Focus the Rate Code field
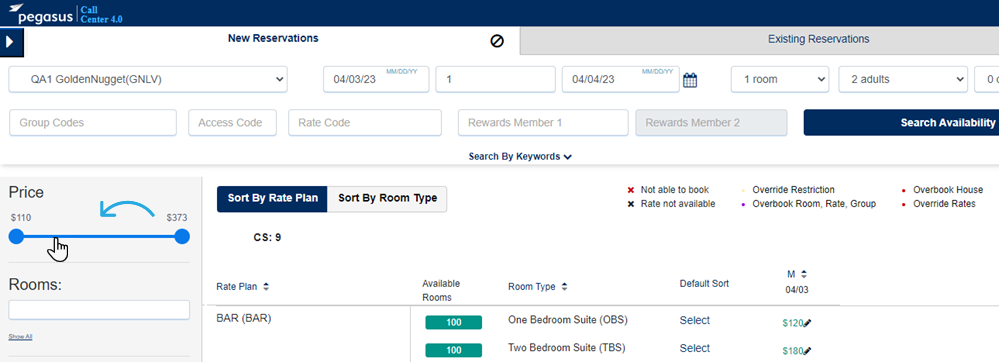The image size is (999, 362). pos(365,122)
